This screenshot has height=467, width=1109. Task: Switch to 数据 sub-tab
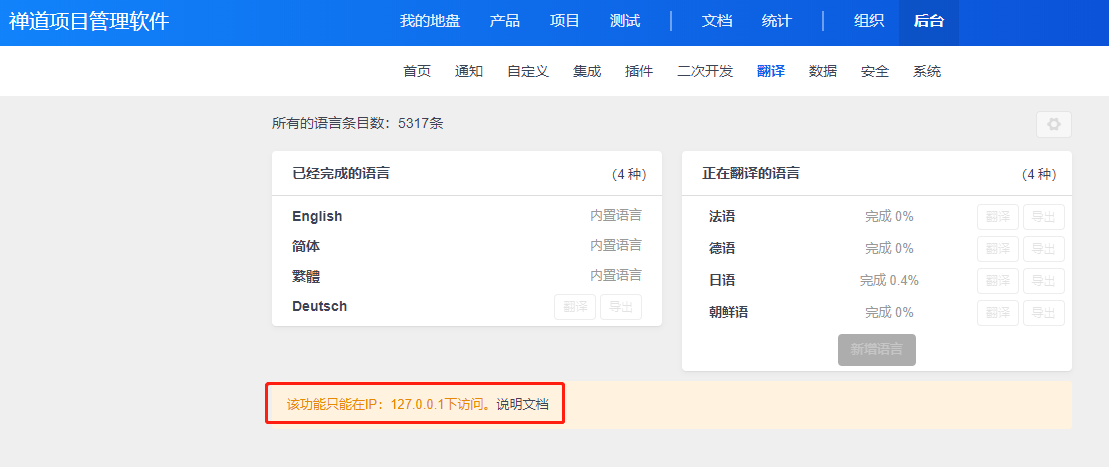823,71
